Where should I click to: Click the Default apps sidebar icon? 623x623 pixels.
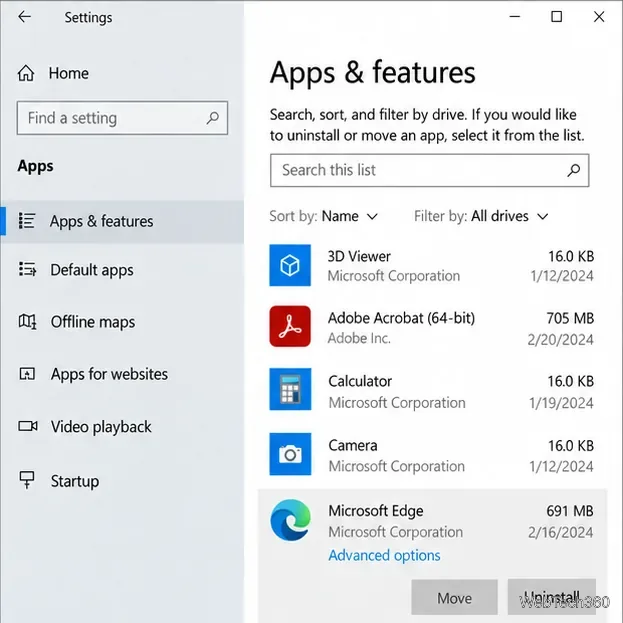[27, 269]
